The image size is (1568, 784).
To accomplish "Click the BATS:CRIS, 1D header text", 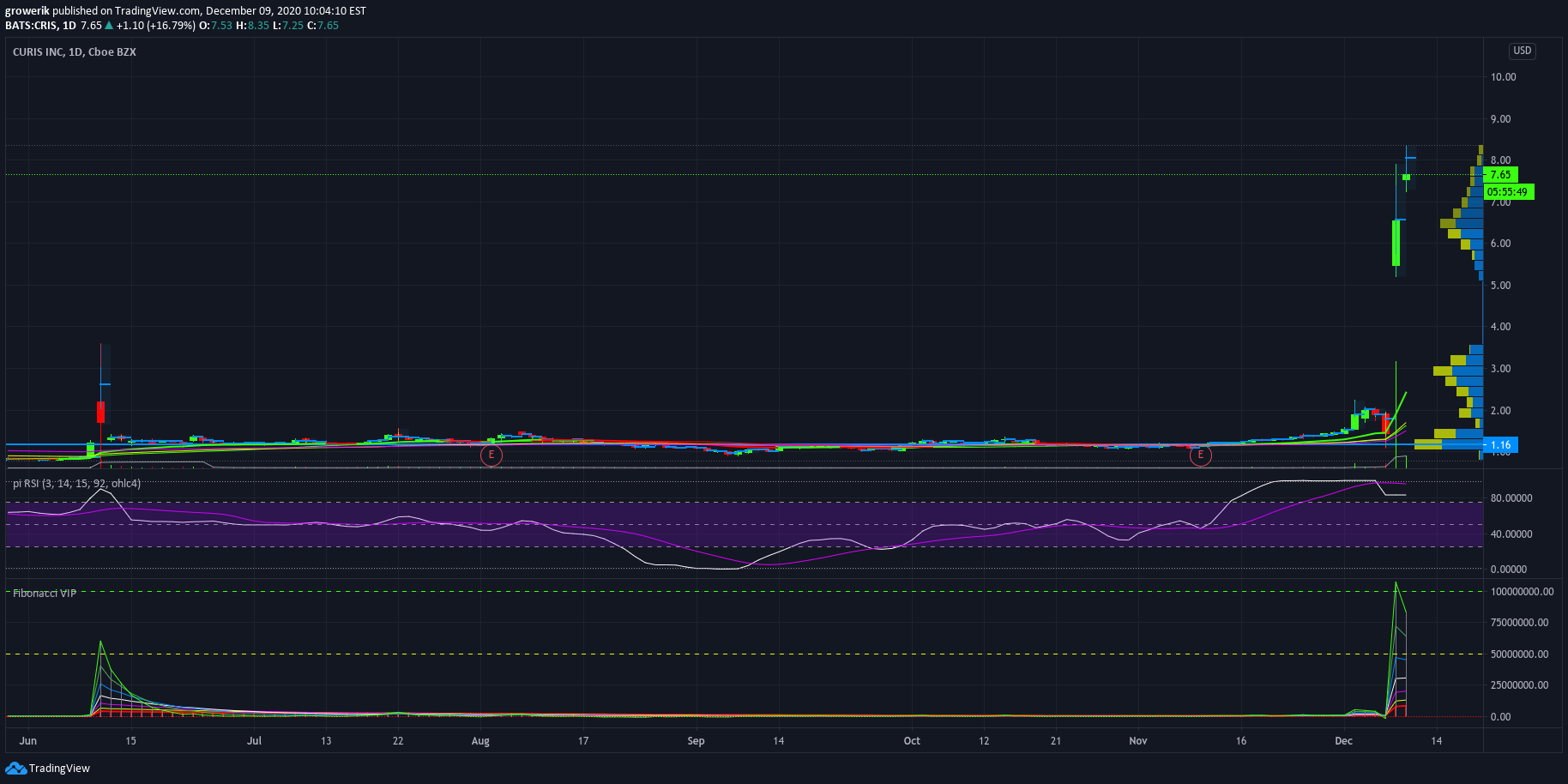I will click(40, 26).
